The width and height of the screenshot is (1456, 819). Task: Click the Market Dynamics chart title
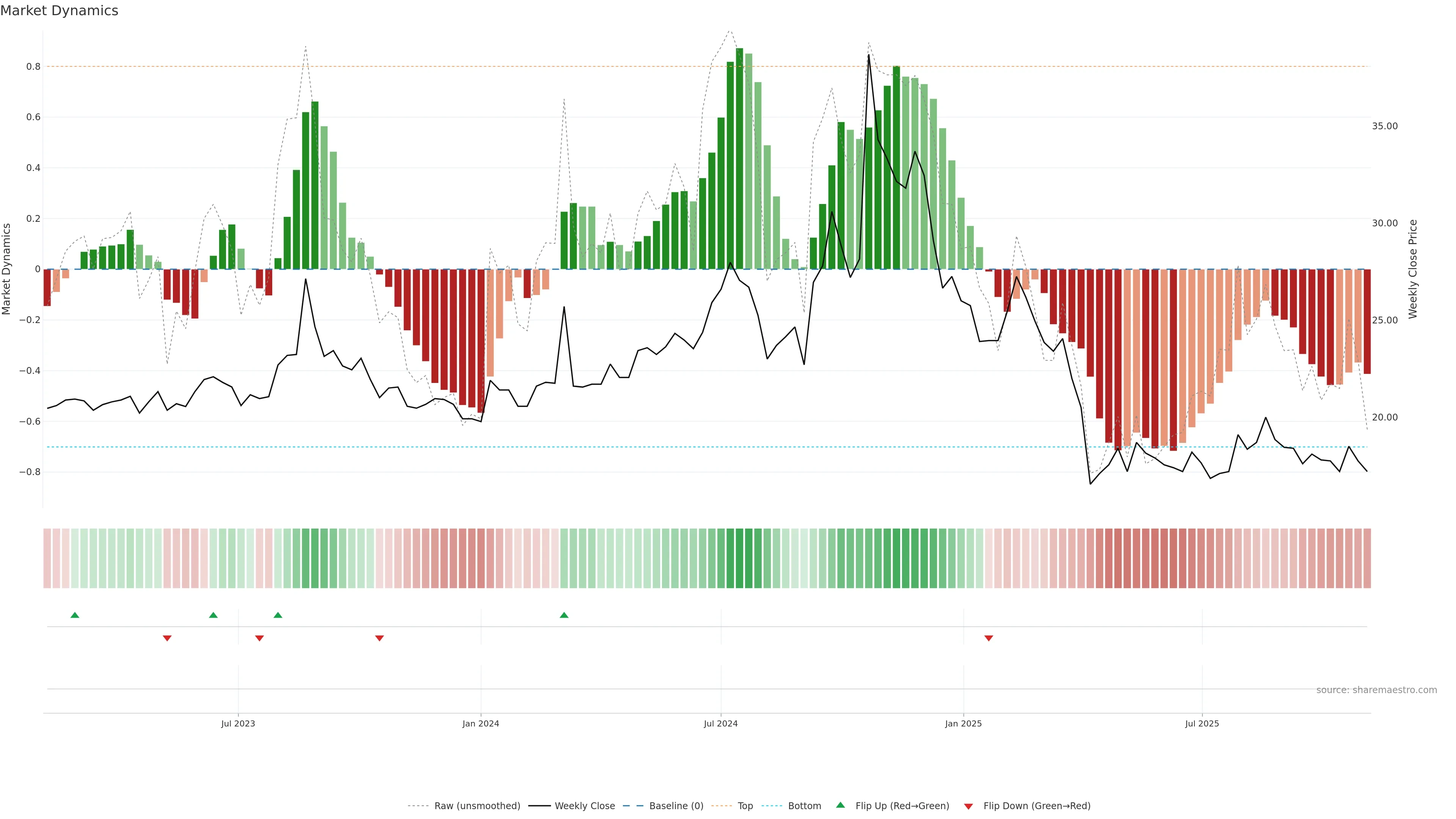(x=60, y=11)
